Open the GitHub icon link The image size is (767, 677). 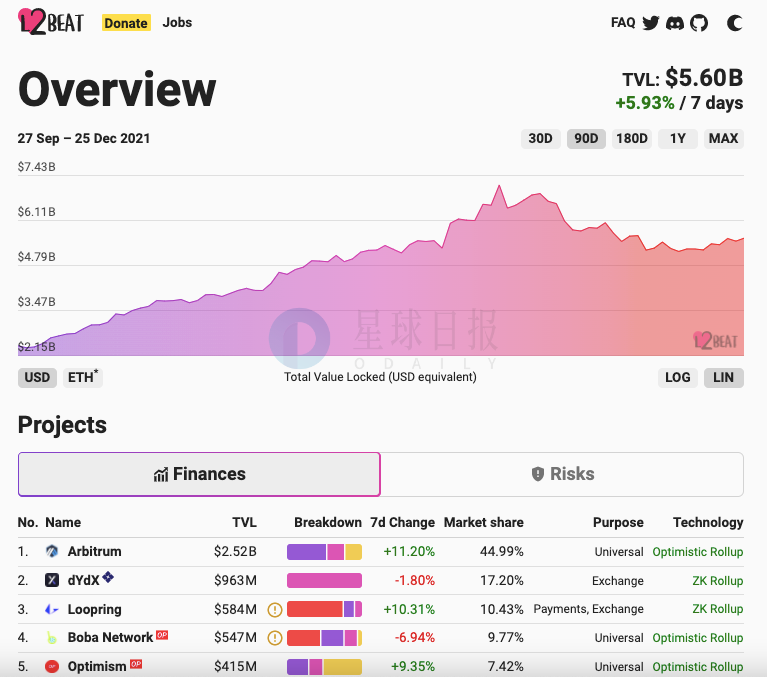click(699, 23)
